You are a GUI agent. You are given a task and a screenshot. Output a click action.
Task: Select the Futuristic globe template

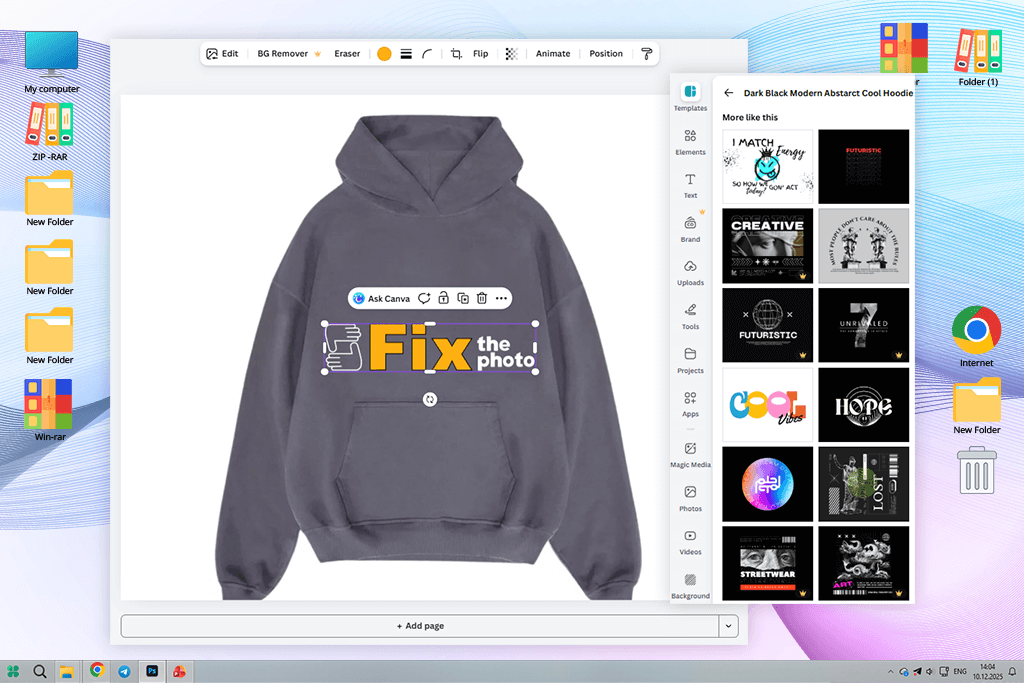(767, 325)
